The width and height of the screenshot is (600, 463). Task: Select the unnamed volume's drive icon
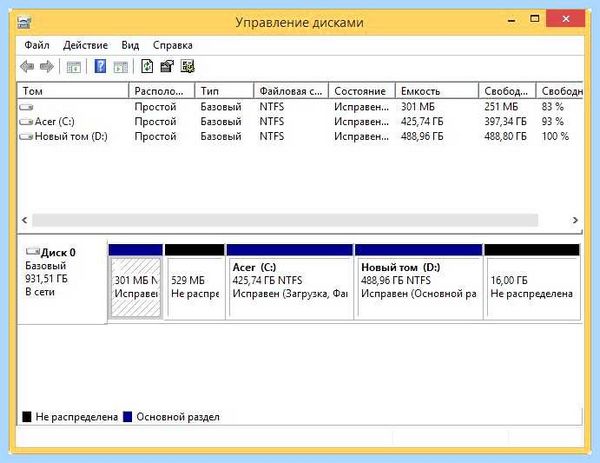pyautogui.click(x=26, y=107)
